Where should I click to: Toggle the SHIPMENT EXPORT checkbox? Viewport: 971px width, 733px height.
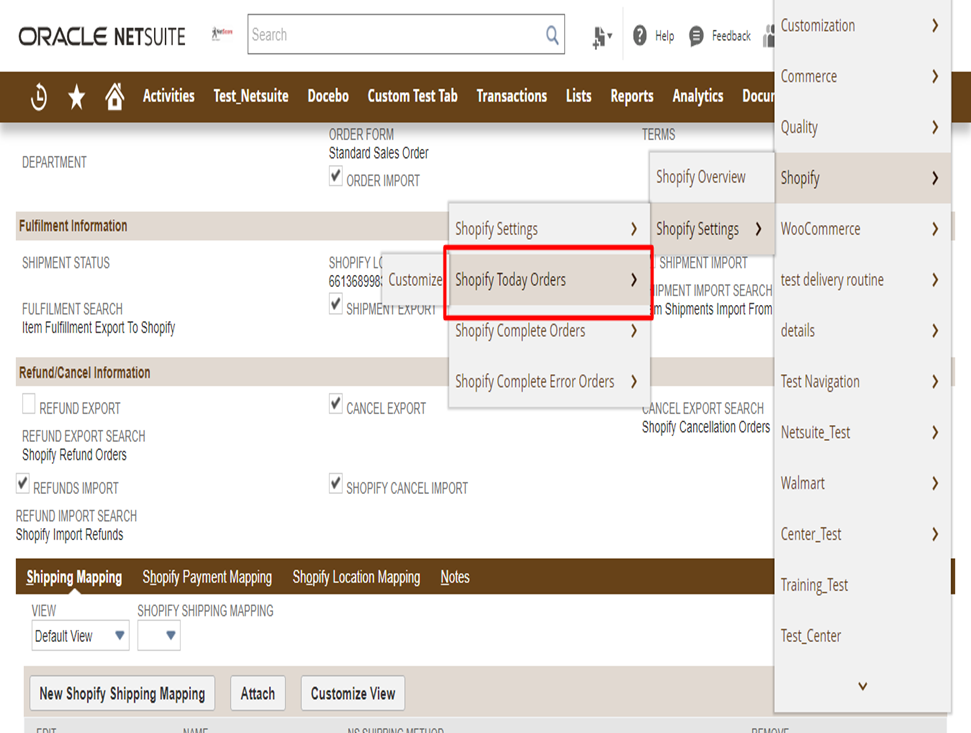point(336,304)
